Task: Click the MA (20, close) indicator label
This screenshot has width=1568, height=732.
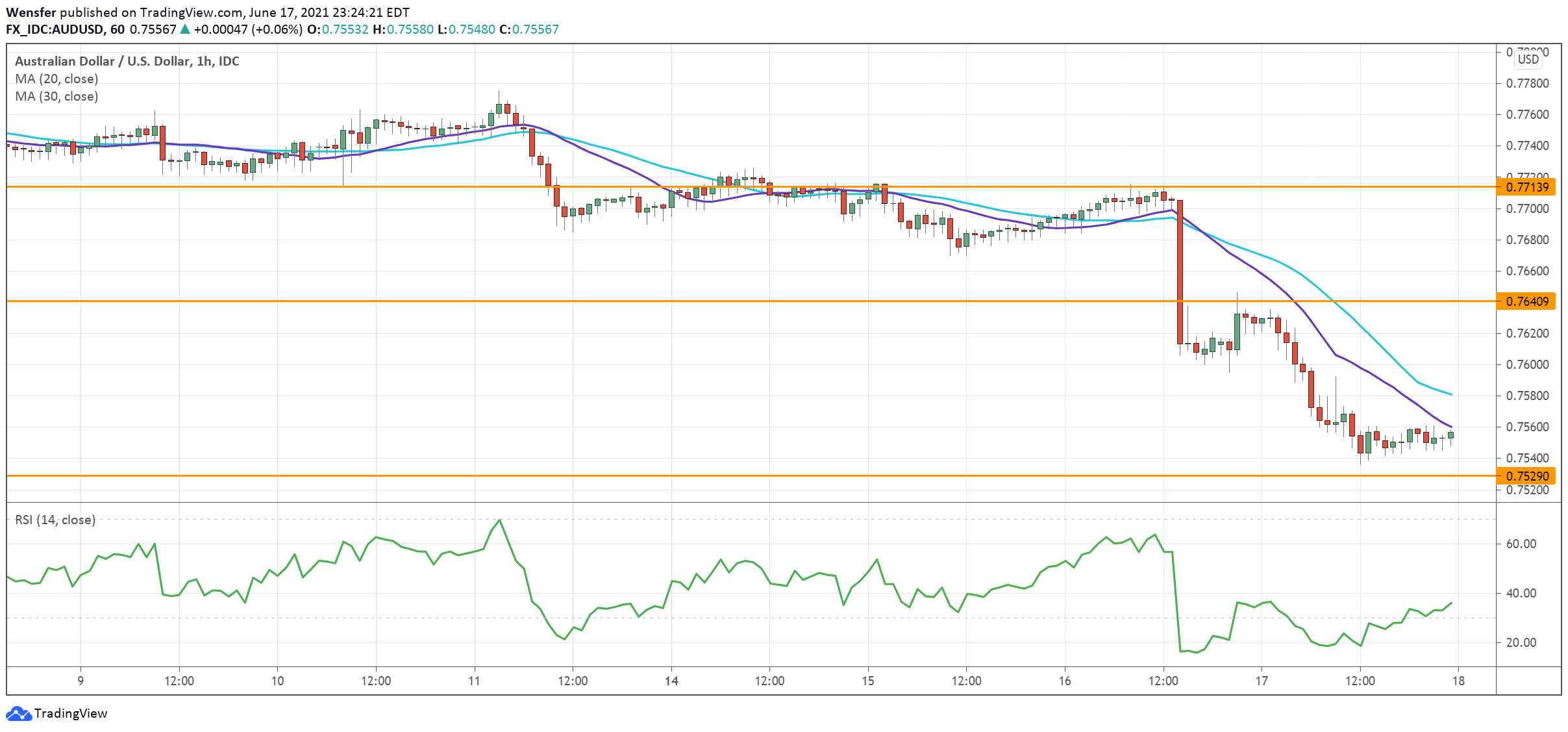Action: (x=56, y=79)
